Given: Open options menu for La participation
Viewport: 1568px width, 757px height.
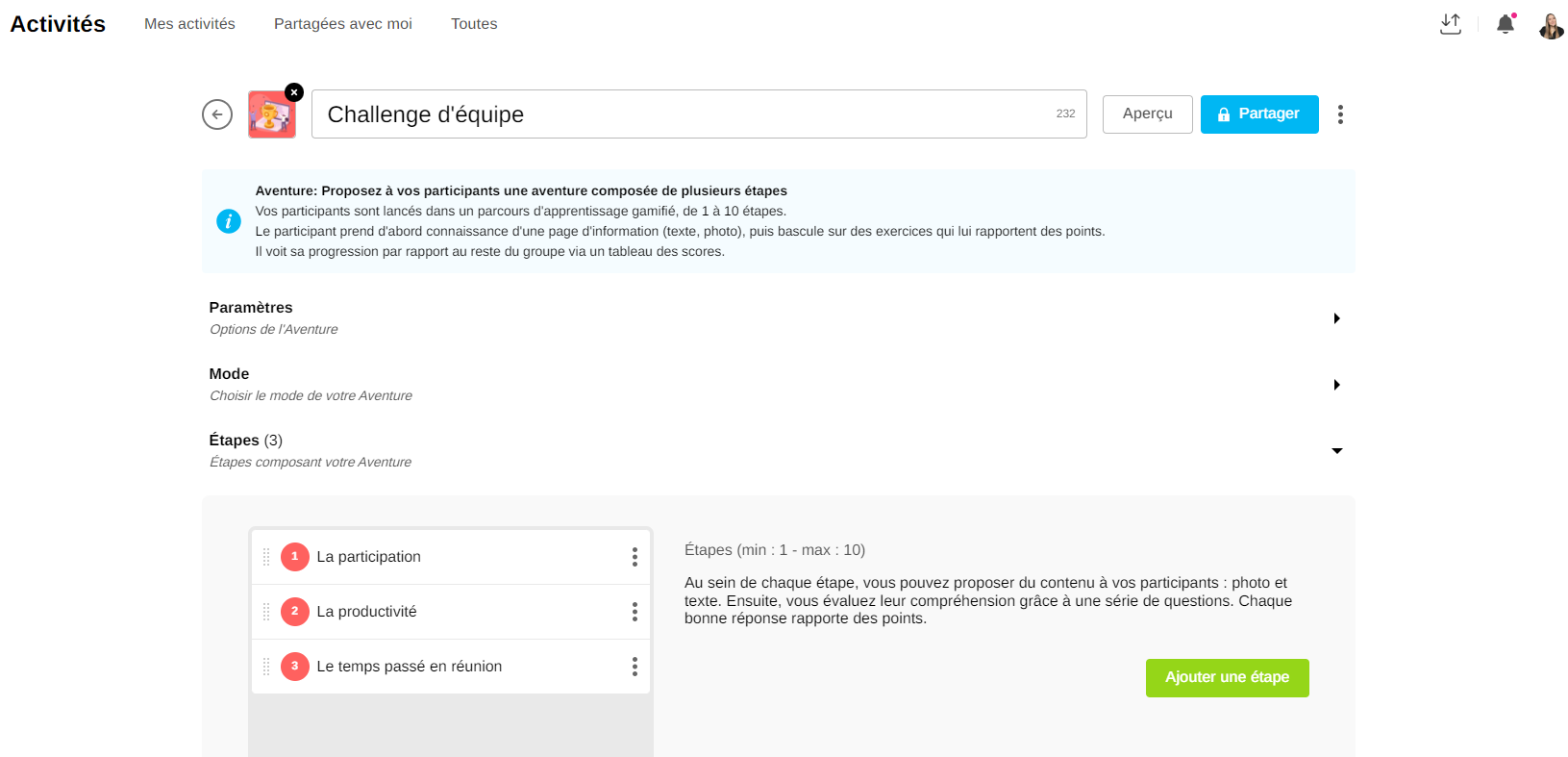Looking at the screenshot, I should [x=635, y=557].
